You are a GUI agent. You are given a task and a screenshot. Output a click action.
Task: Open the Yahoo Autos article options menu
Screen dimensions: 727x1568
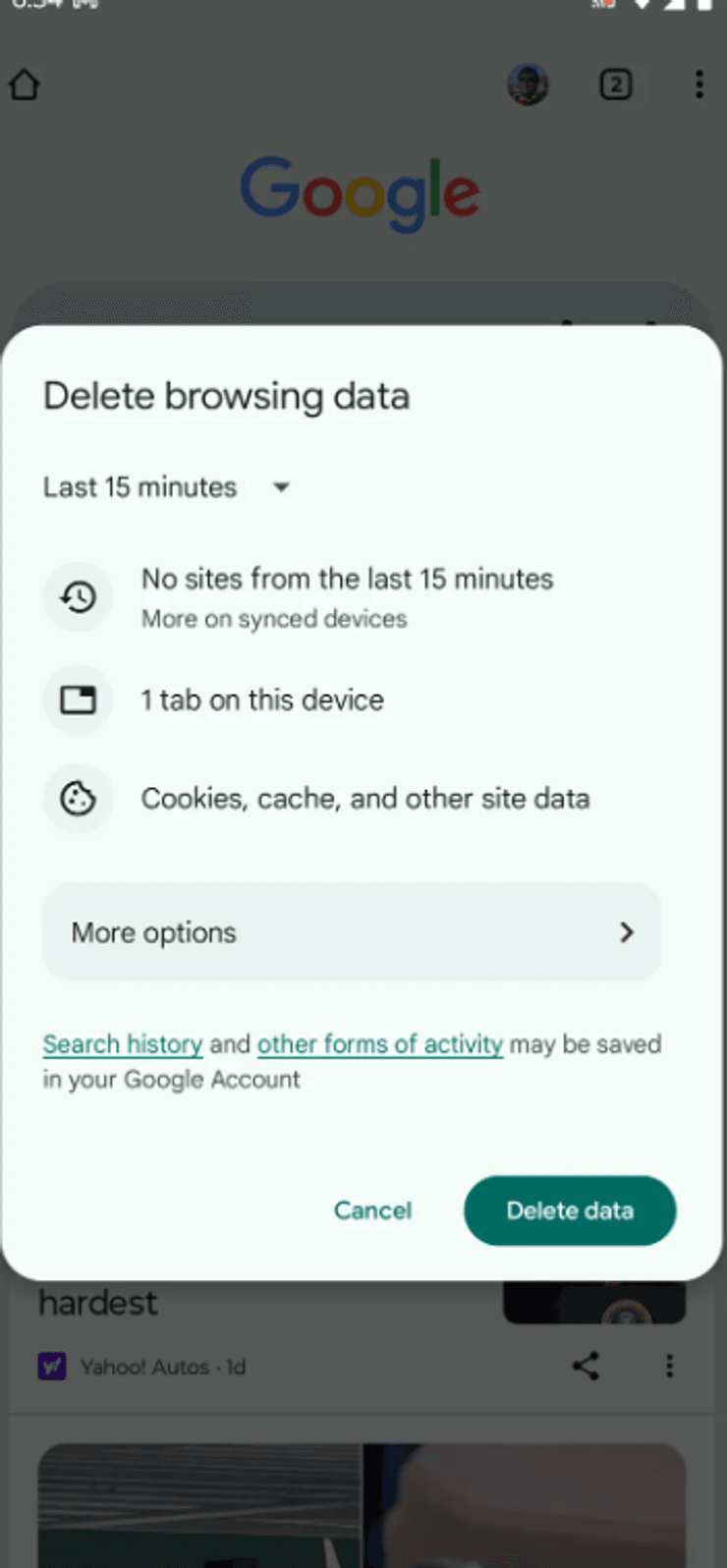(669, 1366)
